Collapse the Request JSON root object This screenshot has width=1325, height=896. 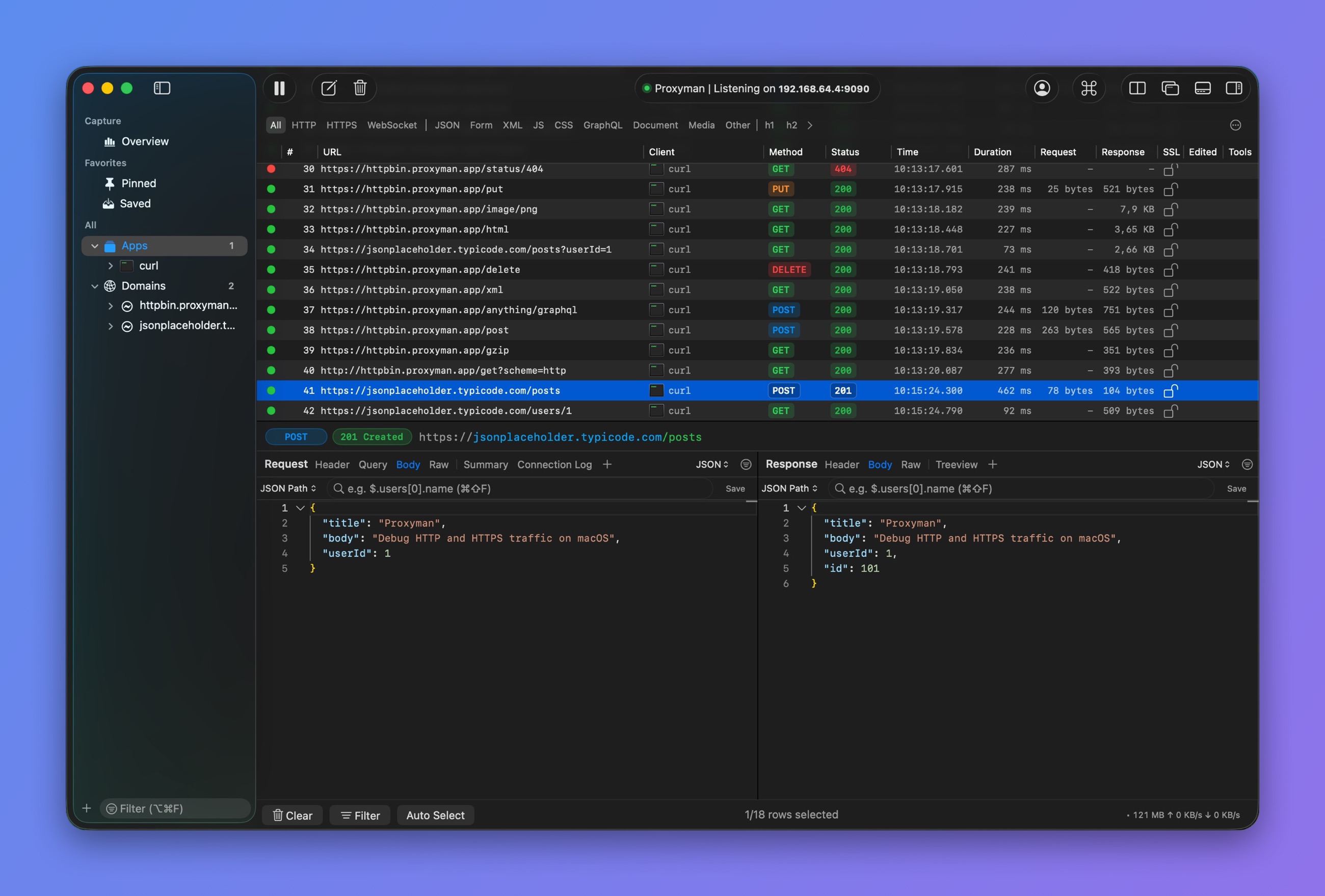pyautogui.click(x=301, y=508)
